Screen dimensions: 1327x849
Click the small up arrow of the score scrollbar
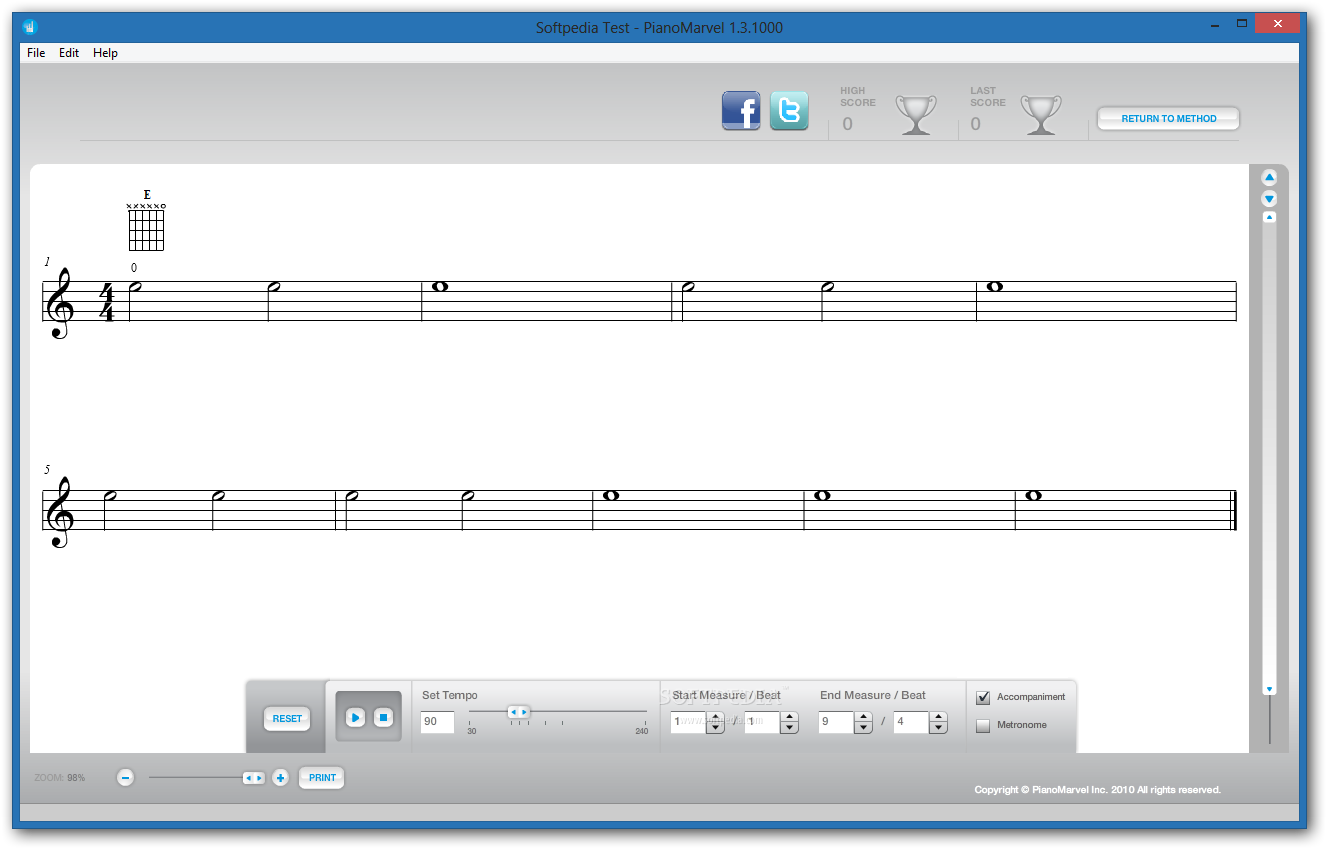tap(1269, 217)
